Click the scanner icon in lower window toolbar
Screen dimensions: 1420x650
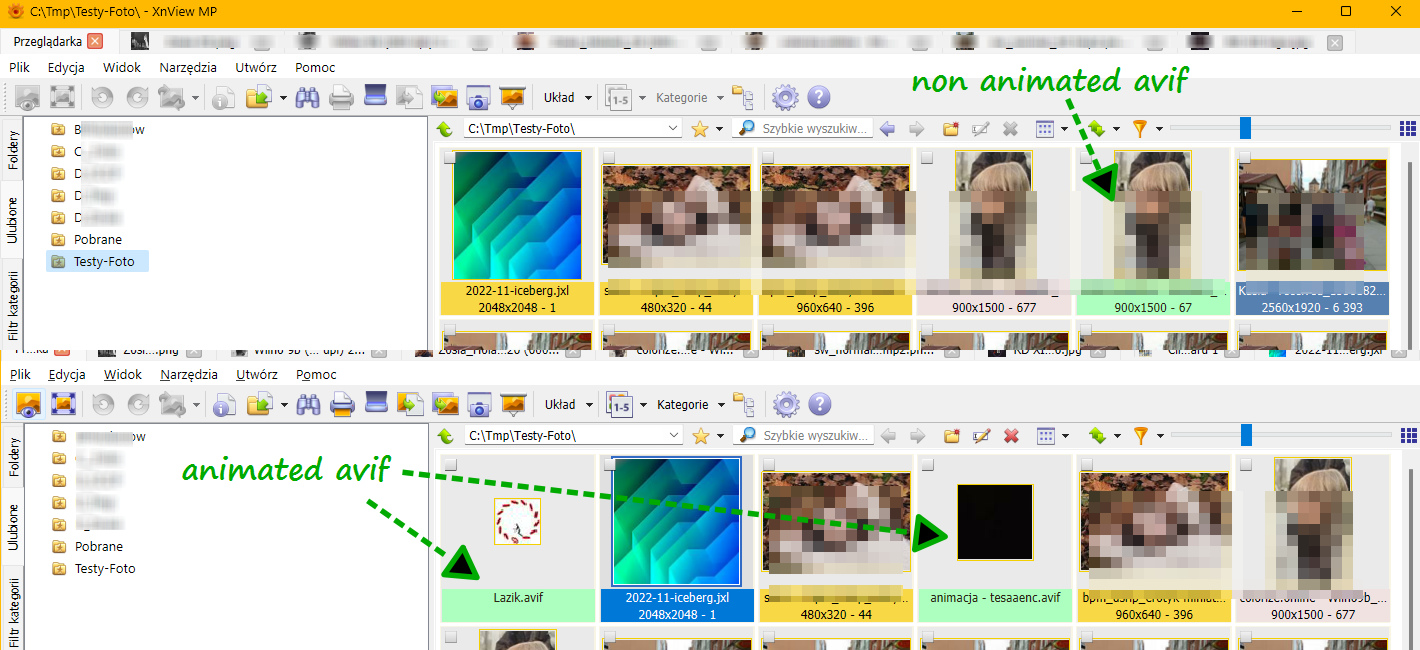pos(375,405)
